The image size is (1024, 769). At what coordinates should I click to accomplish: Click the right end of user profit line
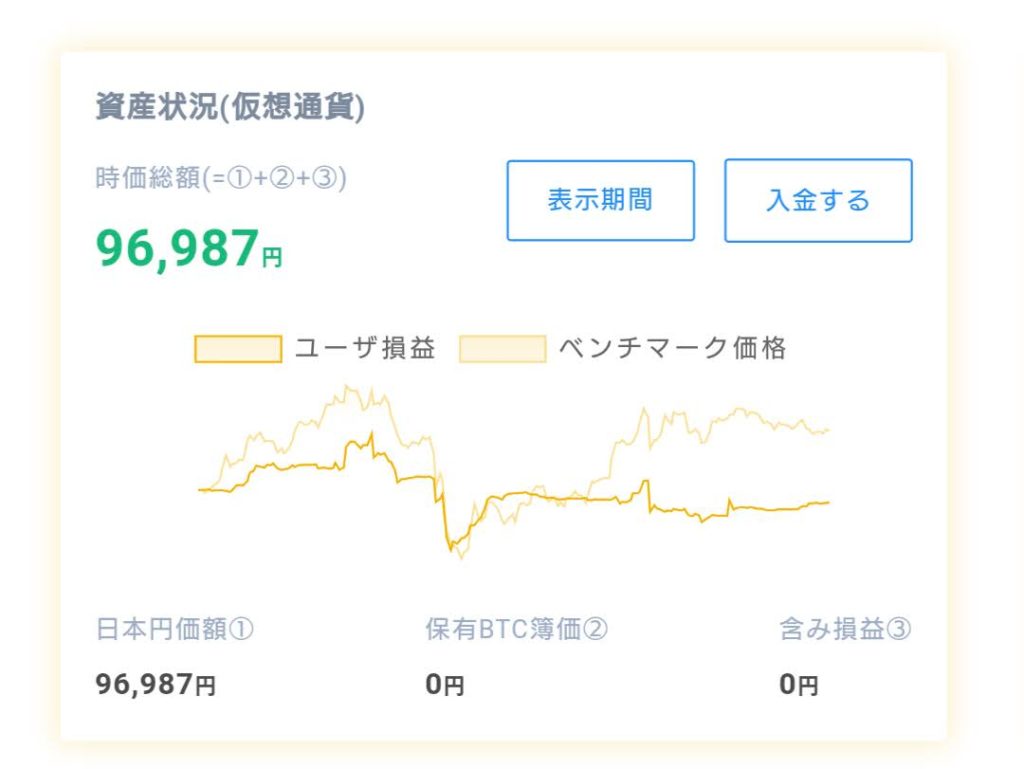[x=828, y=503]
